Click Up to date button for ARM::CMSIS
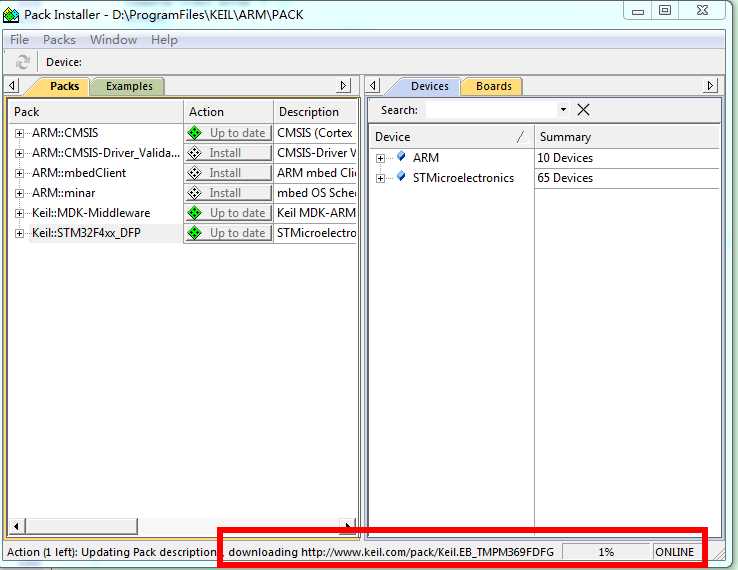 point(229,133)
